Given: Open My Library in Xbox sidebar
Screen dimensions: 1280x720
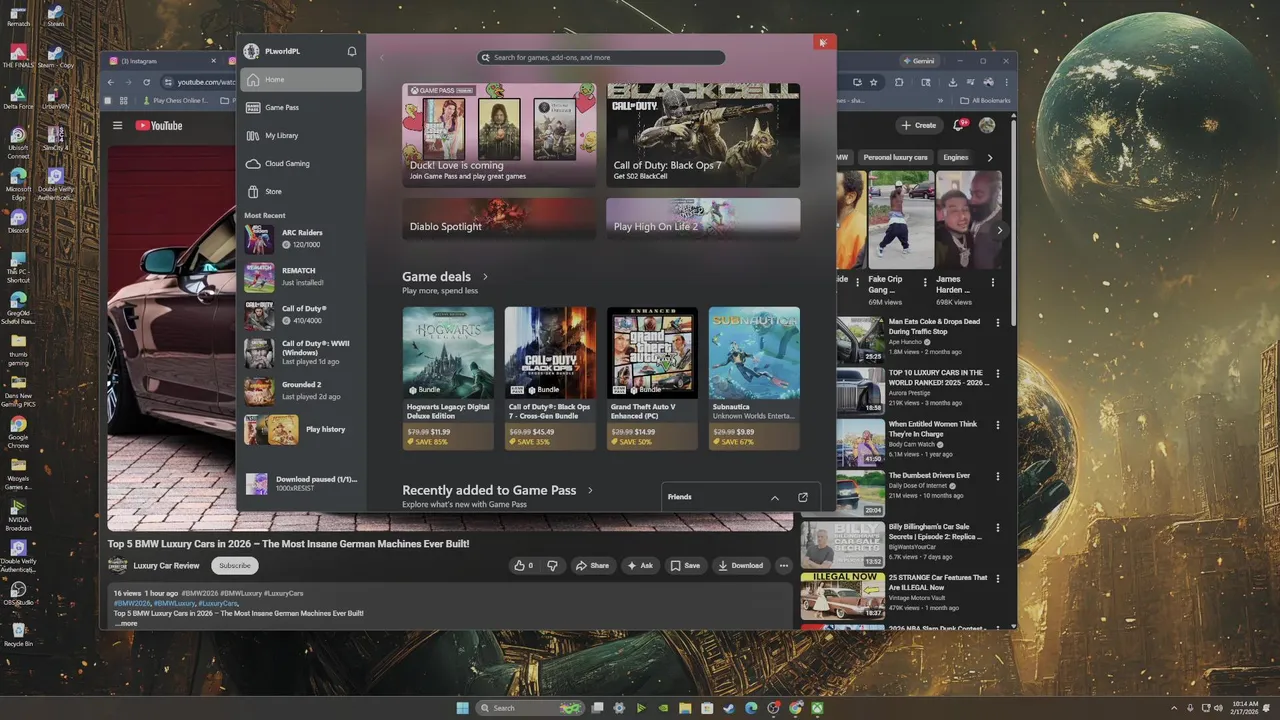Looking at the screenshot, I should pos(301,135).
